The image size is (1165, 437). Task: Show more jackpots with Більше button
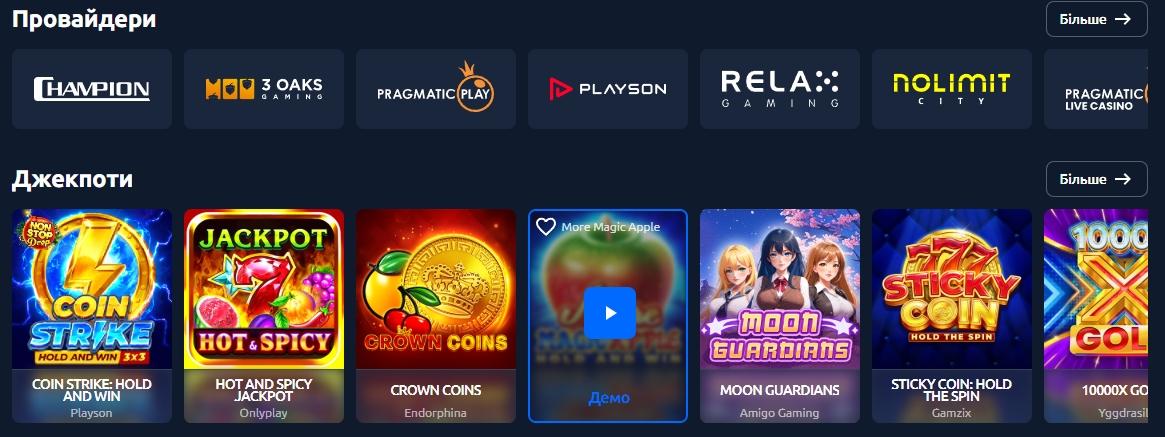pos(1097,179)
